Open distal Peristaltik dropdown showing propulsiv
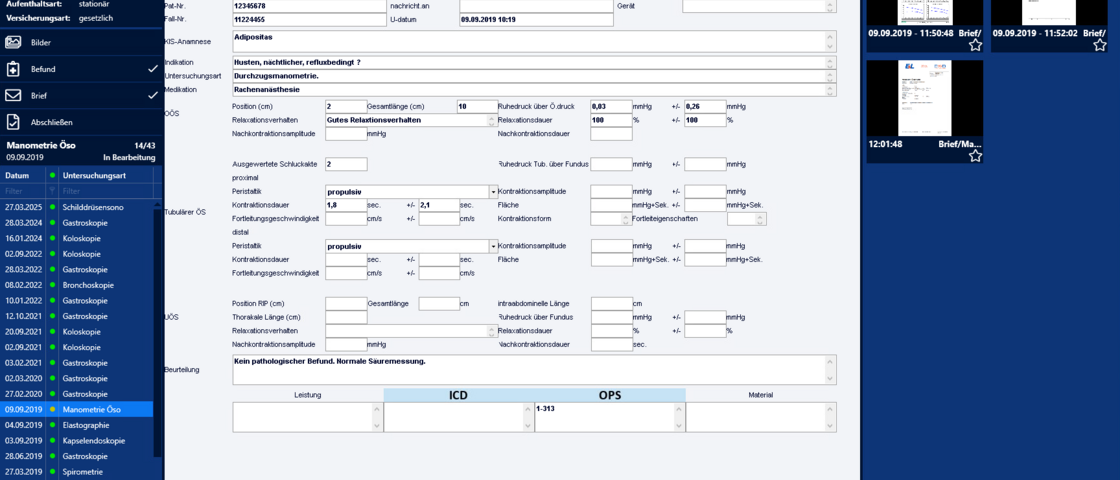Screen dimensions: 1120x480 (x=494, y=246)
